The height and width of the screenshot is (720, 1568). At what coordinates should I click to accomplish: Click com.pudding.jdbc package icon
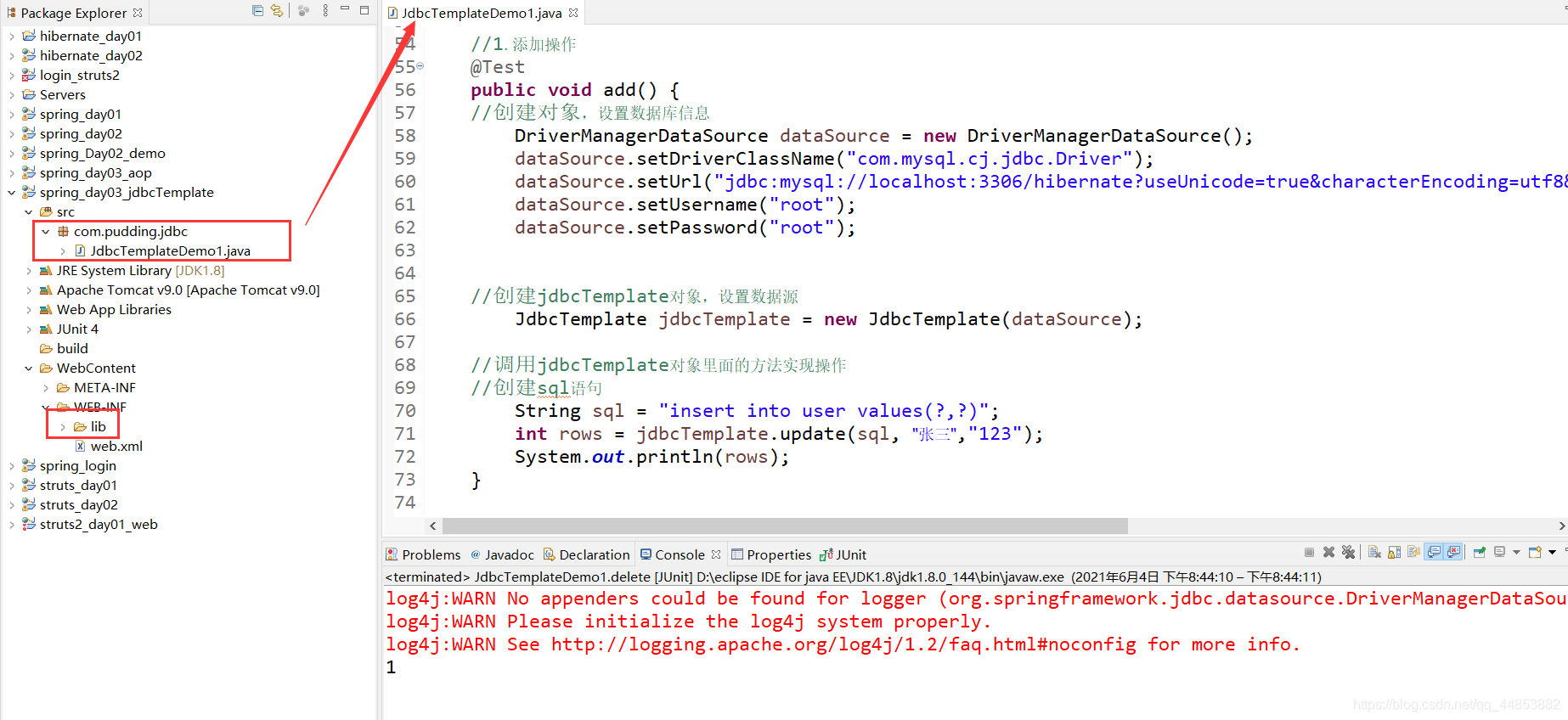tap(63, 231)
